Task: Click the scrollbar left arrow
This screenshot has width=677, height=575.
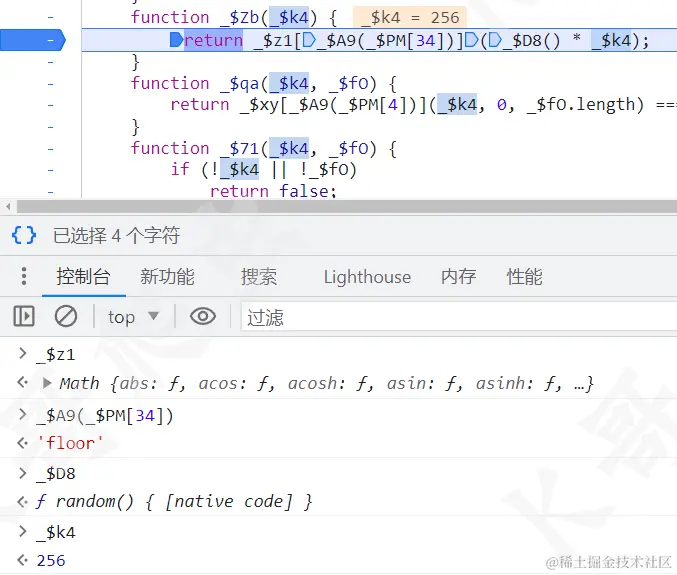Action: pyautogui.click(x=8, y=206)
